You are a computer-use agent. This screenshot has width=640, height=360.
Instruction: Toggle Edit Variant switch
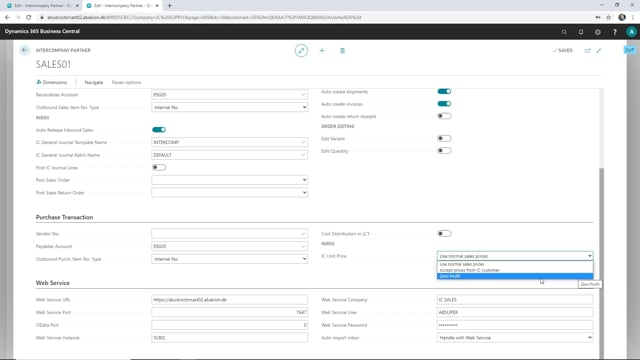click(x=444, y=138)
